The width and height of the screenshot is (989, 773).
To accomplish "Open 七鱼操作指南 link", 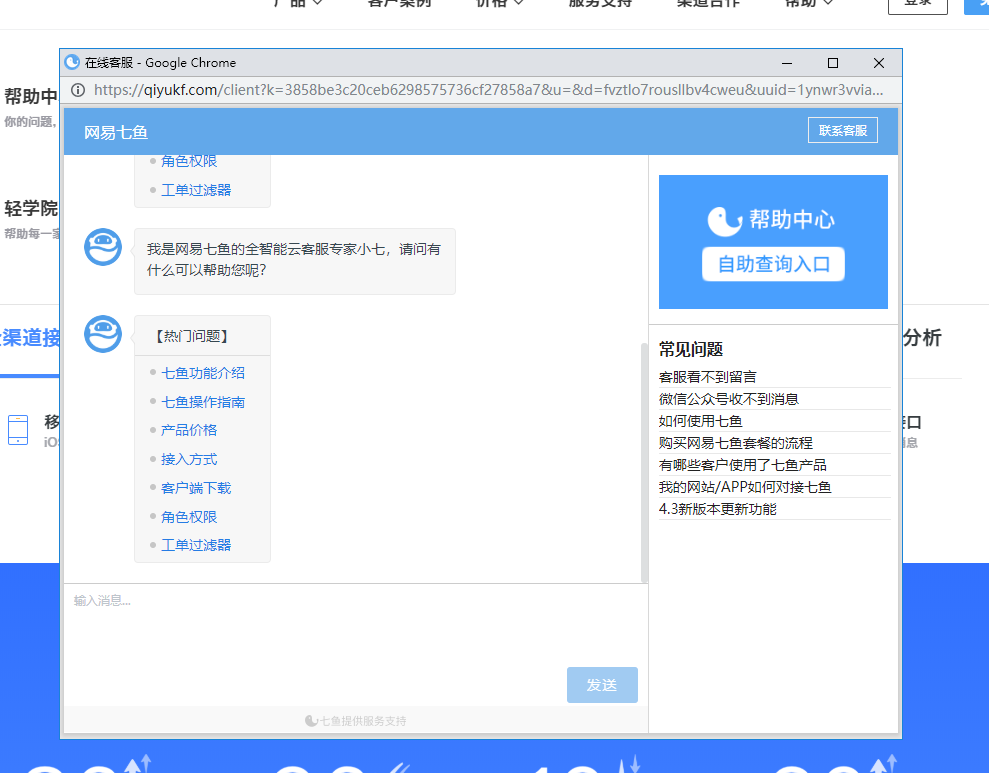I will tap(202, 402).
